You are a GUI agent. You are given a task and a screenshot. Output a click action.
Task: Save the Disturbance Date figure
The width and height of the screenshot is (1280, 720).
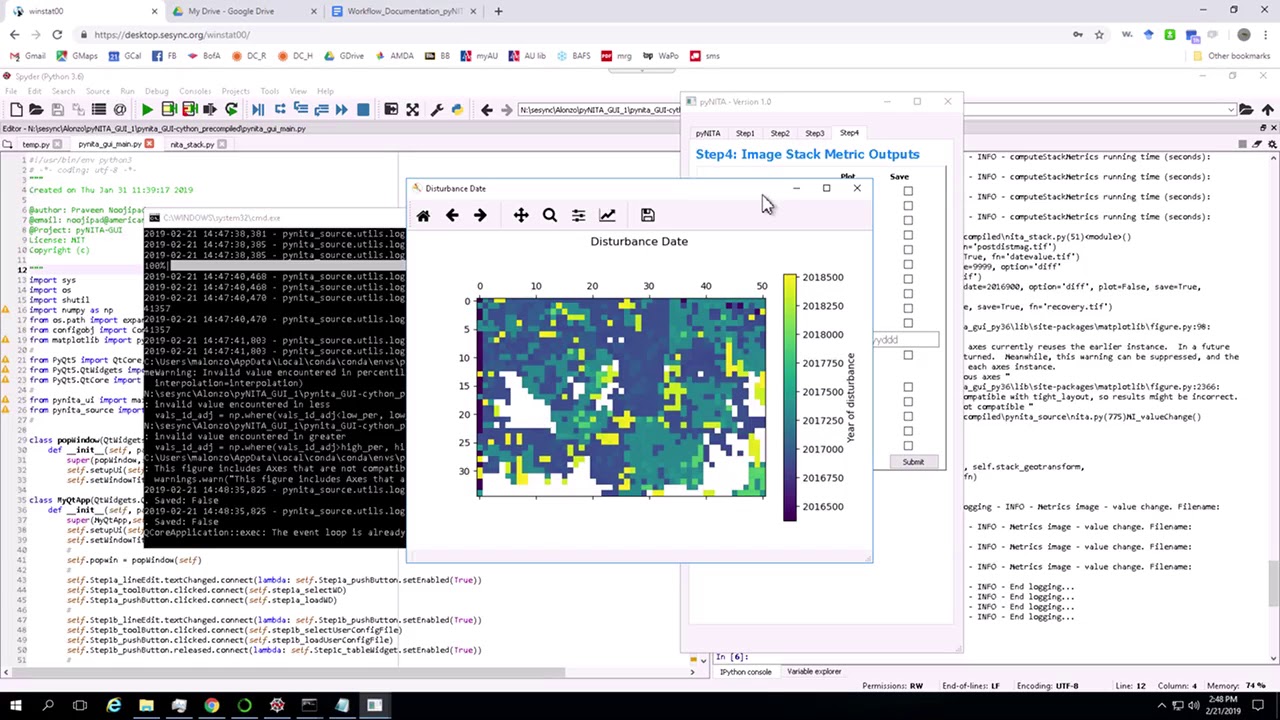647,216
